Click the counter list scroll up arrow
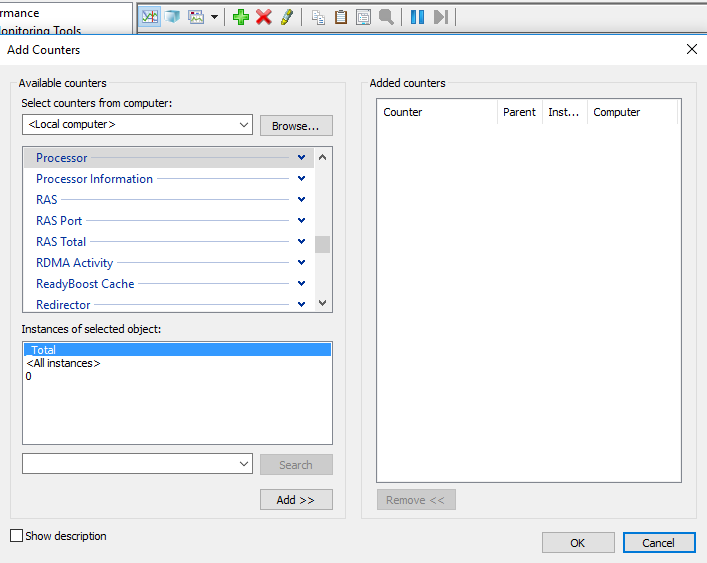This screenshot has height=563, width=707. pos(322,157)
